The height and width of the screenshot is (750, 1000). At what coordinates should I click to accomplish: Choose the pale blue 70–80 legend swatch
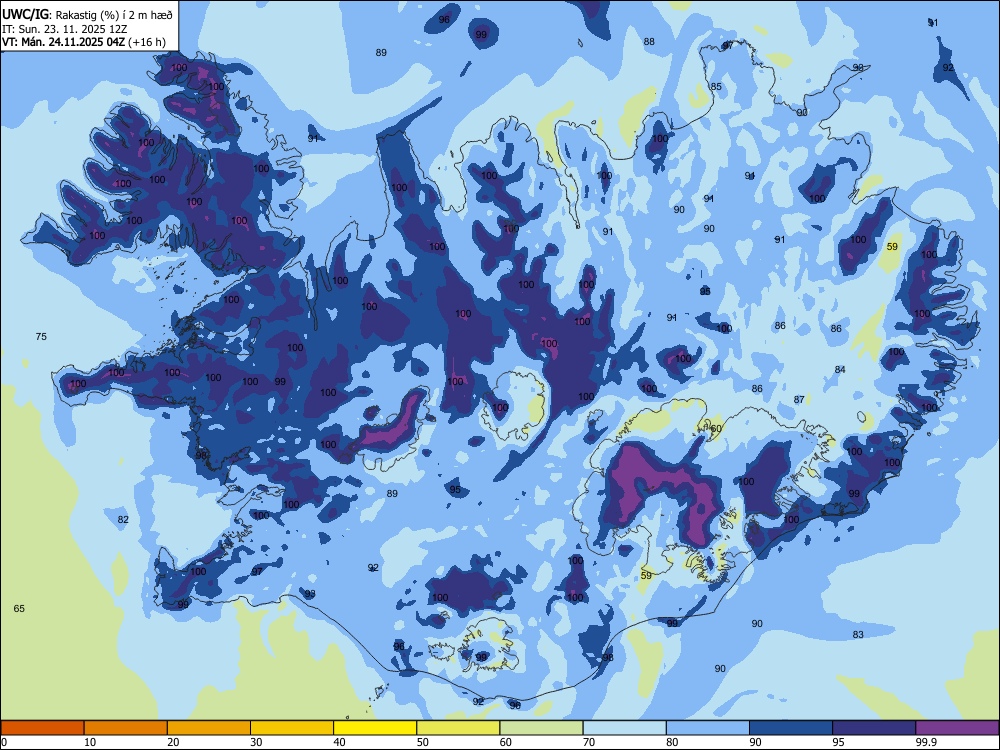click(624, 728)
